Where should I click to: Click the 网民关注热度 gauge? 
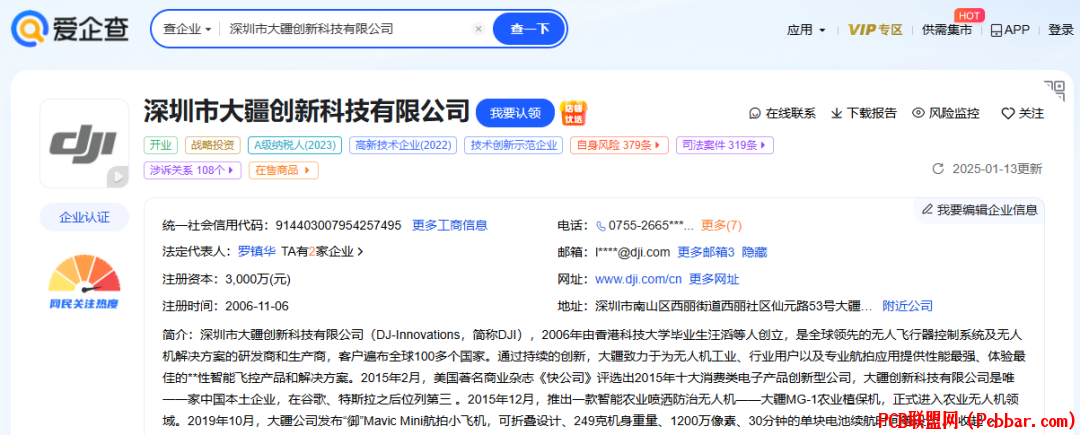[x=84, y=282]
